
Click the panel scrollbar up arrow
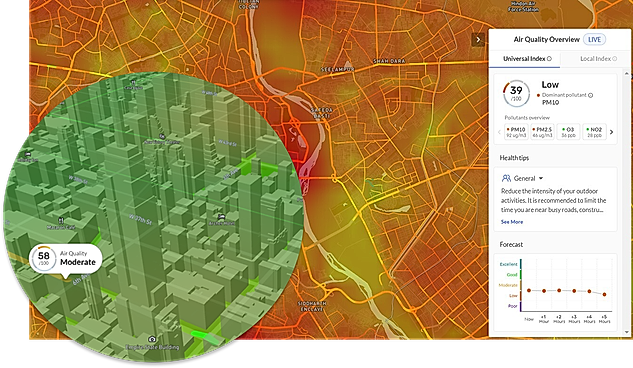pos(627,73)
